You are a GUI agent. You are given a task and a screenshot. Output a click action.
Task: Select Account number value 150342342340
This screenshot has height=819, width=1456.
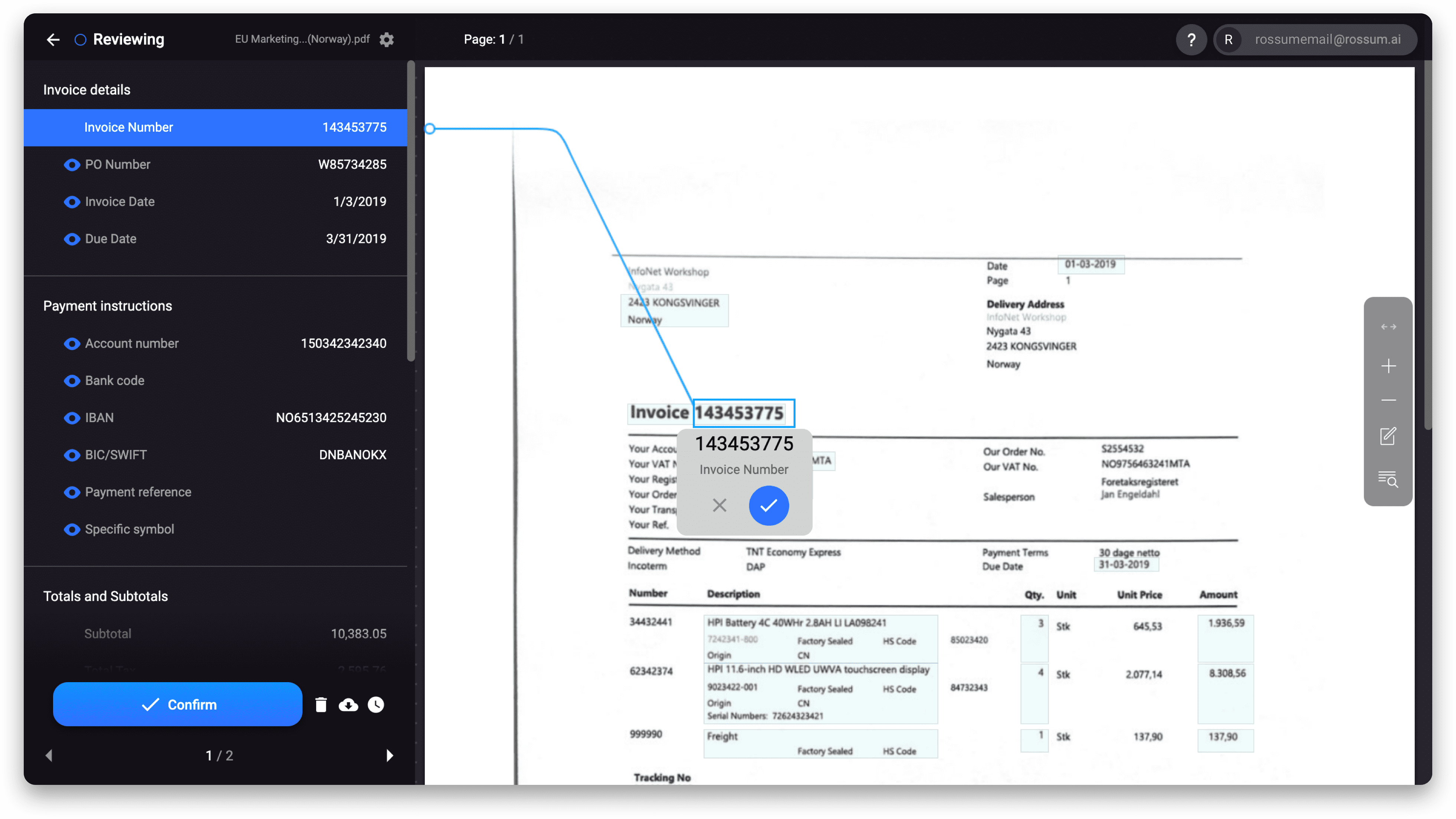344,343
